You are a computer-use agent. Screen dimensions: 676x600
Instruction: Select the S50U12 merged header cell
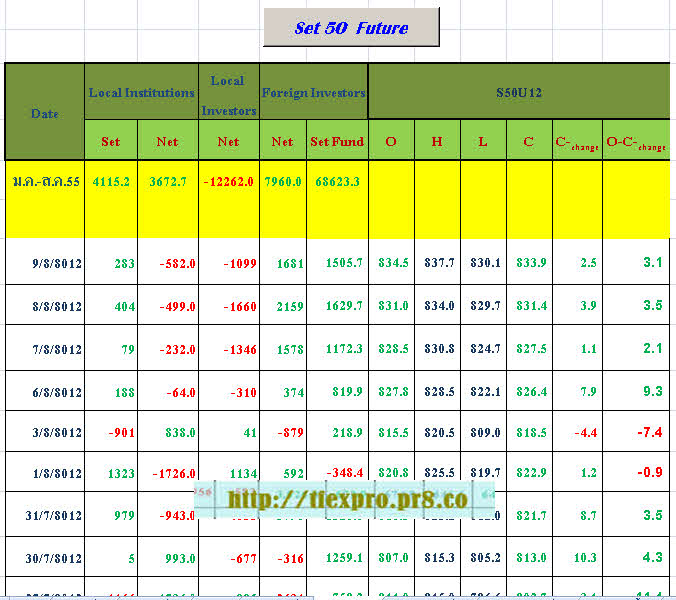click(x=519, y=92)
